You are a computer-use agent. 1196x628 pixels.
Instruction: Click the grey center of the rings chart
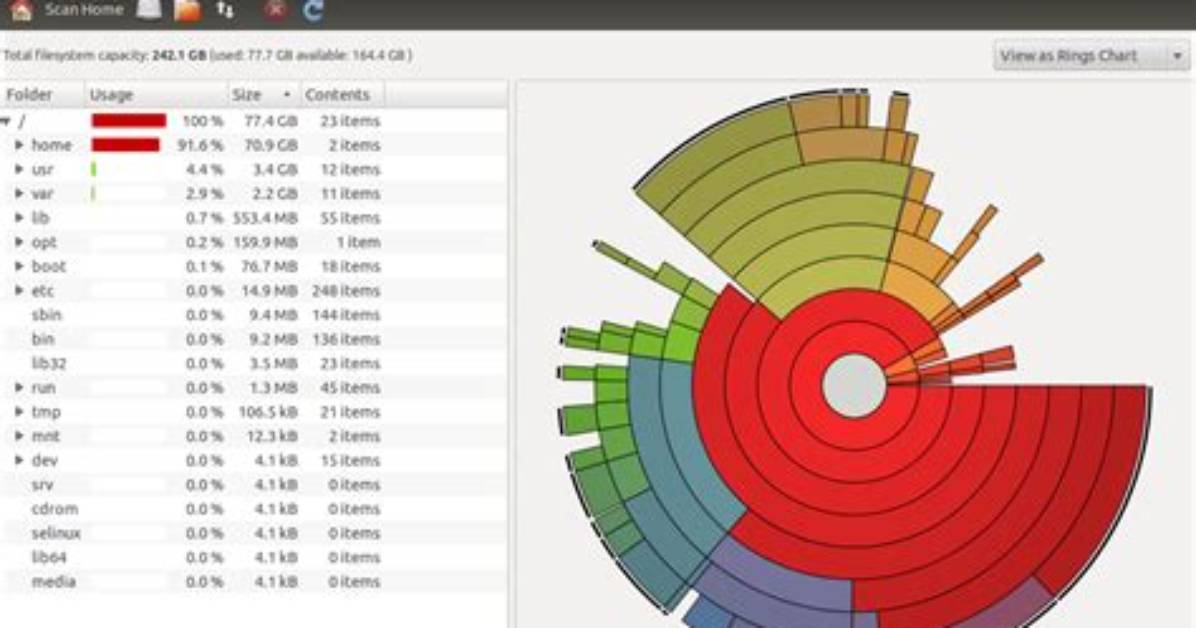pyautogui.click(x=854, y=385)
